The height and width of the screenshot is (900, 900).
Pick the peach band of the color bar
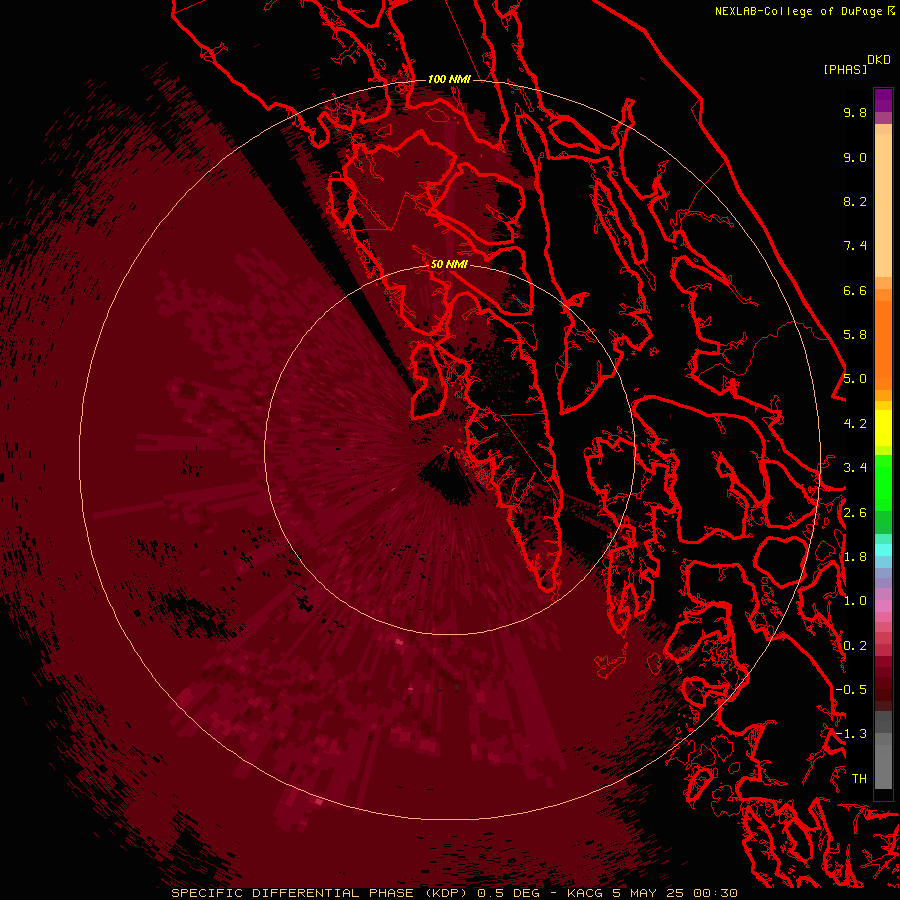pyautogui.click(x=883, y=205)
